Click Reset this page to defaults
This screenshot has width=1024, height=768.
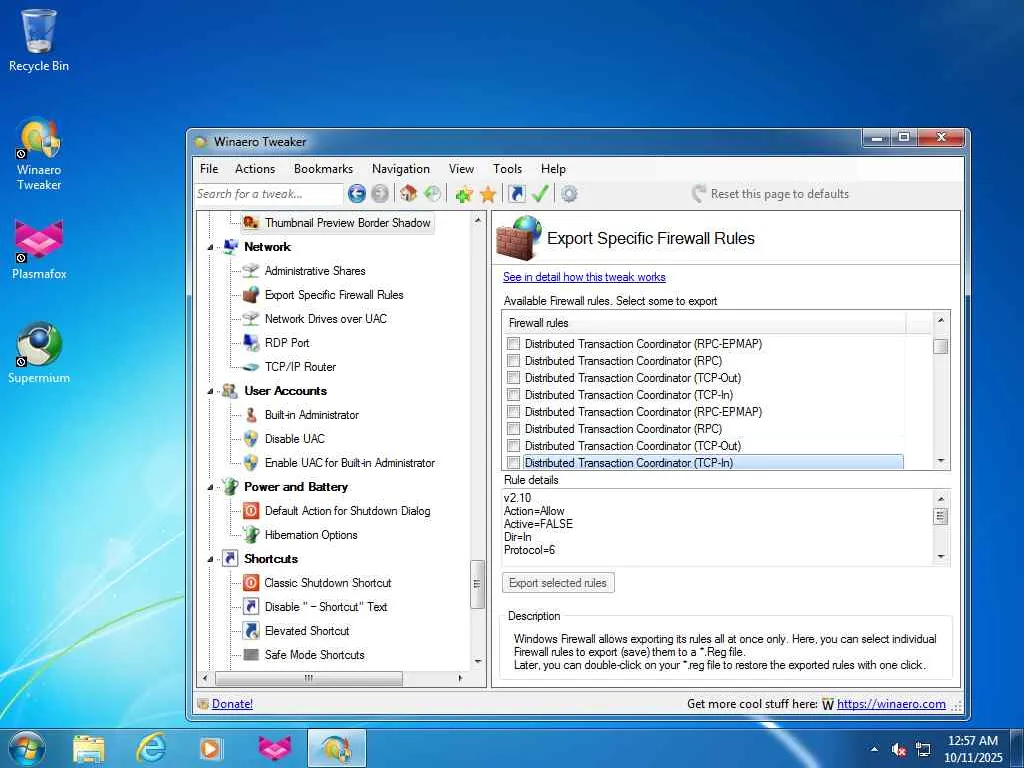click(771, 194)
